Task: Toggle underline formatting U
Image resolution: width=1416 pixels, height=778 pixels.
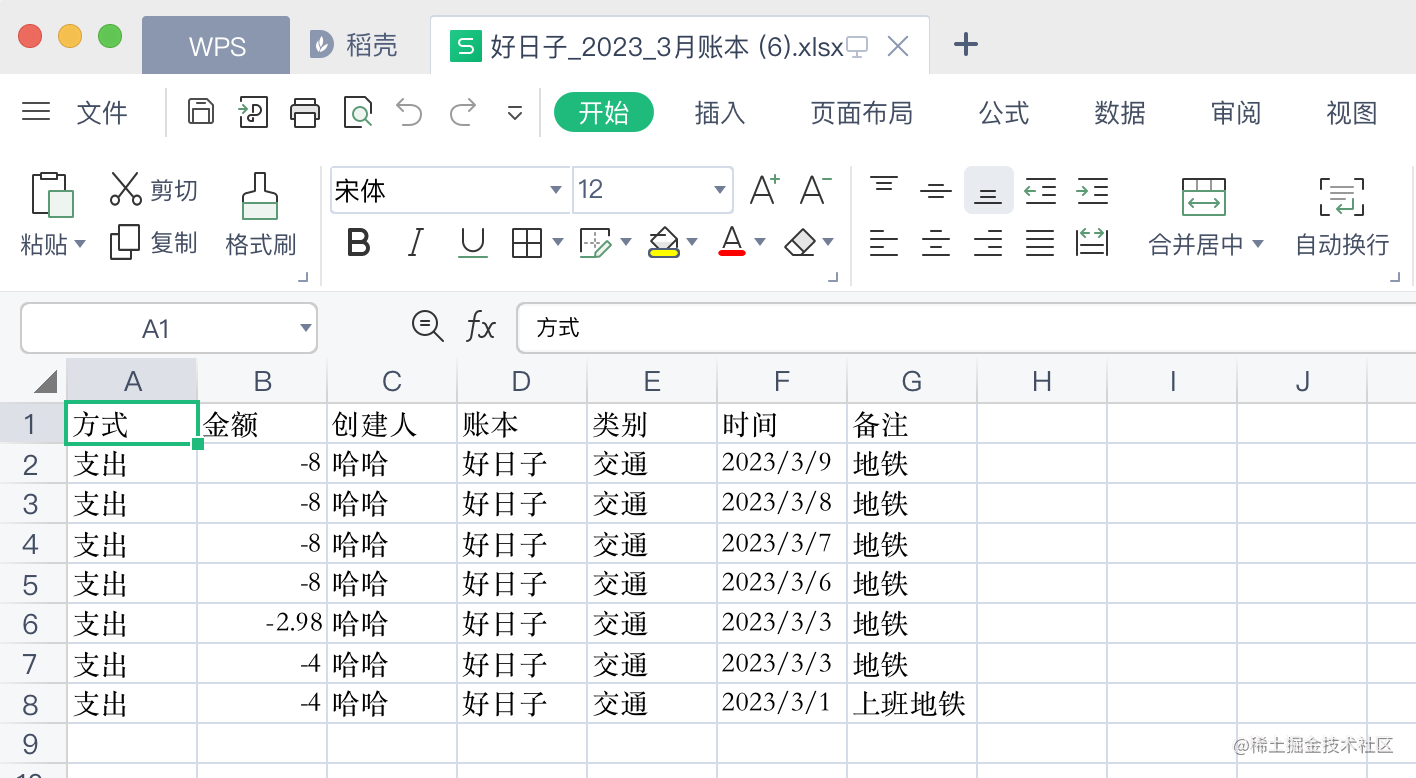Action: click(x=471, y=242)
